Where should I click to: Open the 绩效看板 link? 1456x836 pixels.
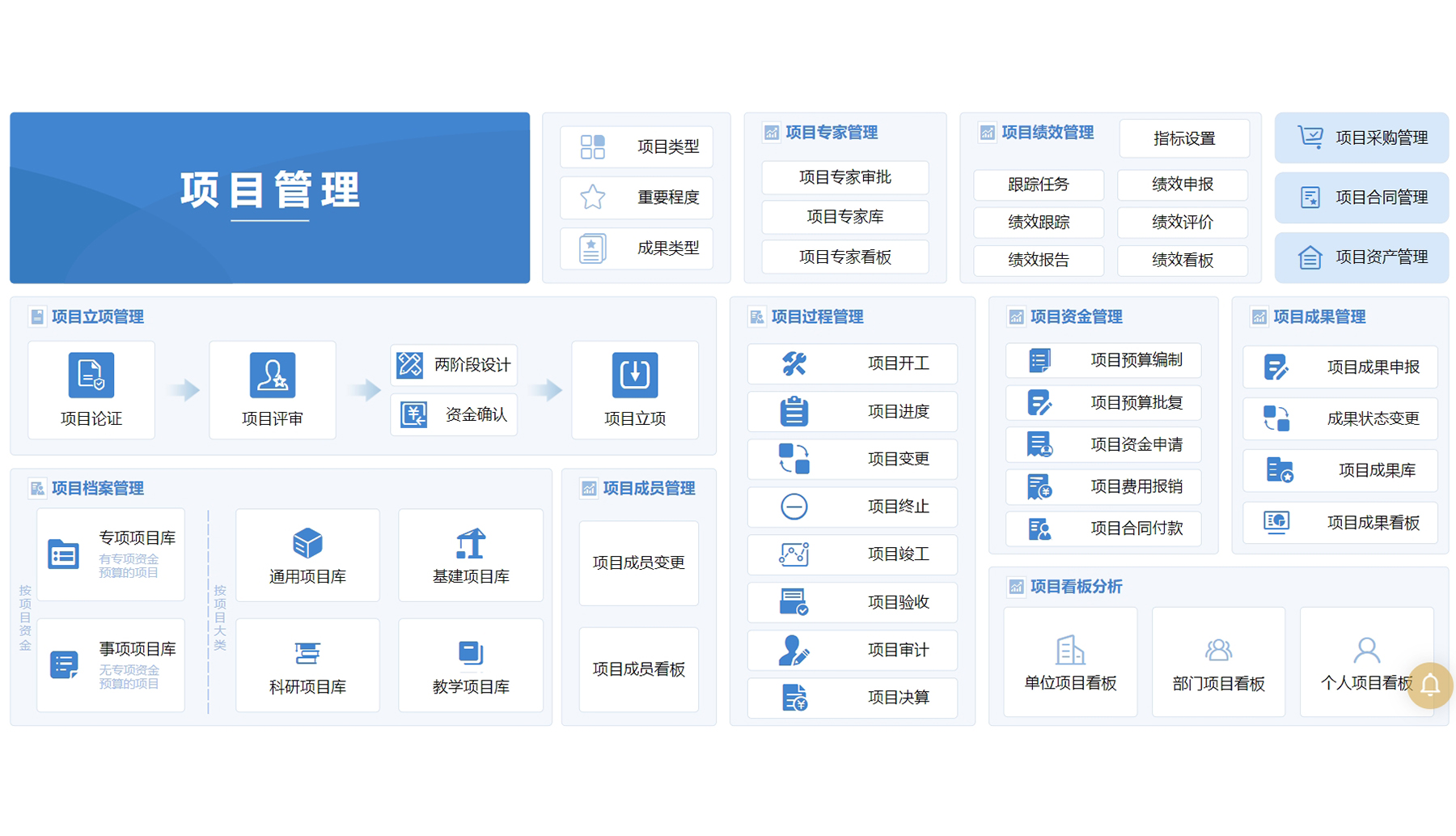(1183, 261)
